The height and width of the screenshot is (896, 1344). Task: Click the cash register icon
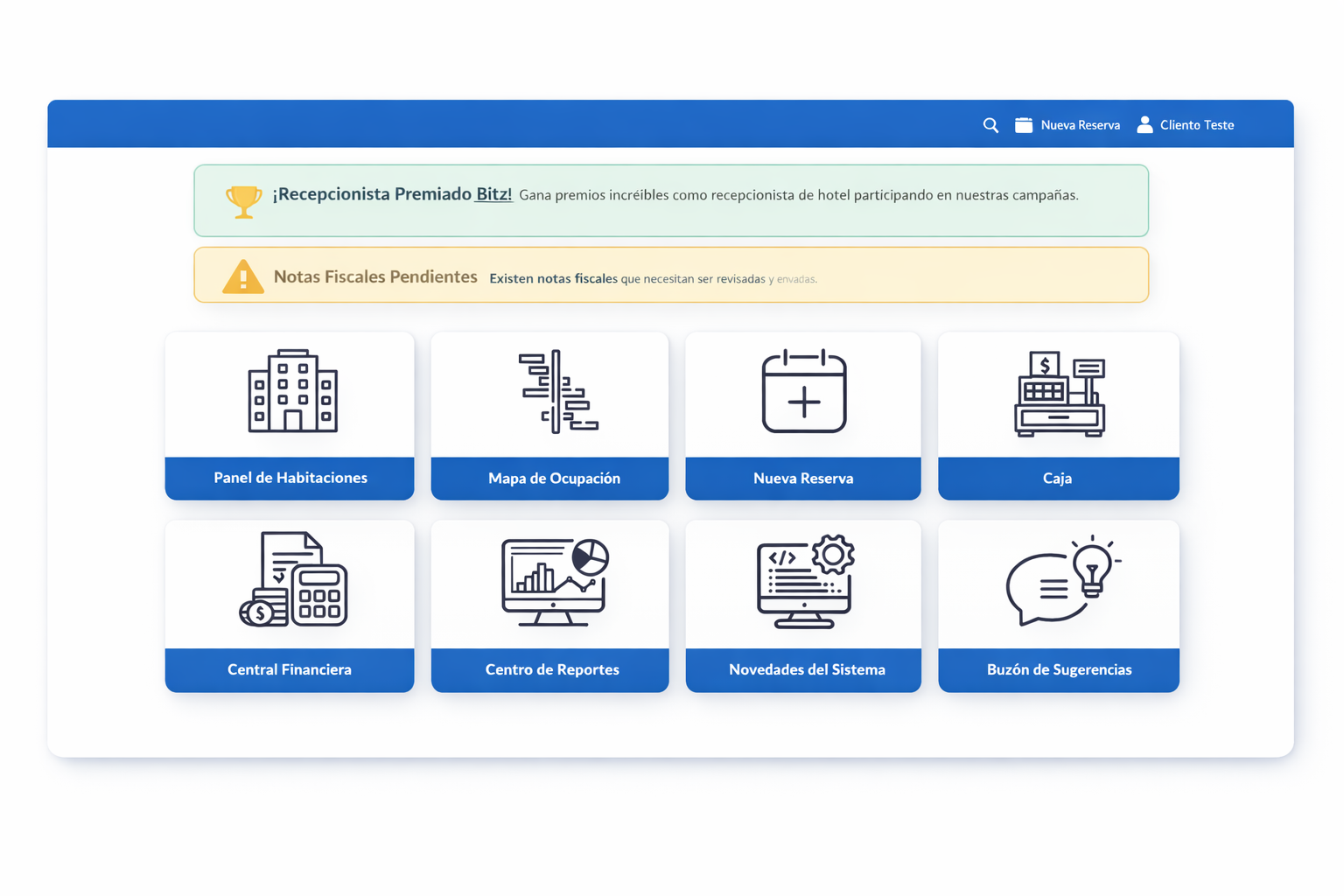click(x=1060, y=394)
